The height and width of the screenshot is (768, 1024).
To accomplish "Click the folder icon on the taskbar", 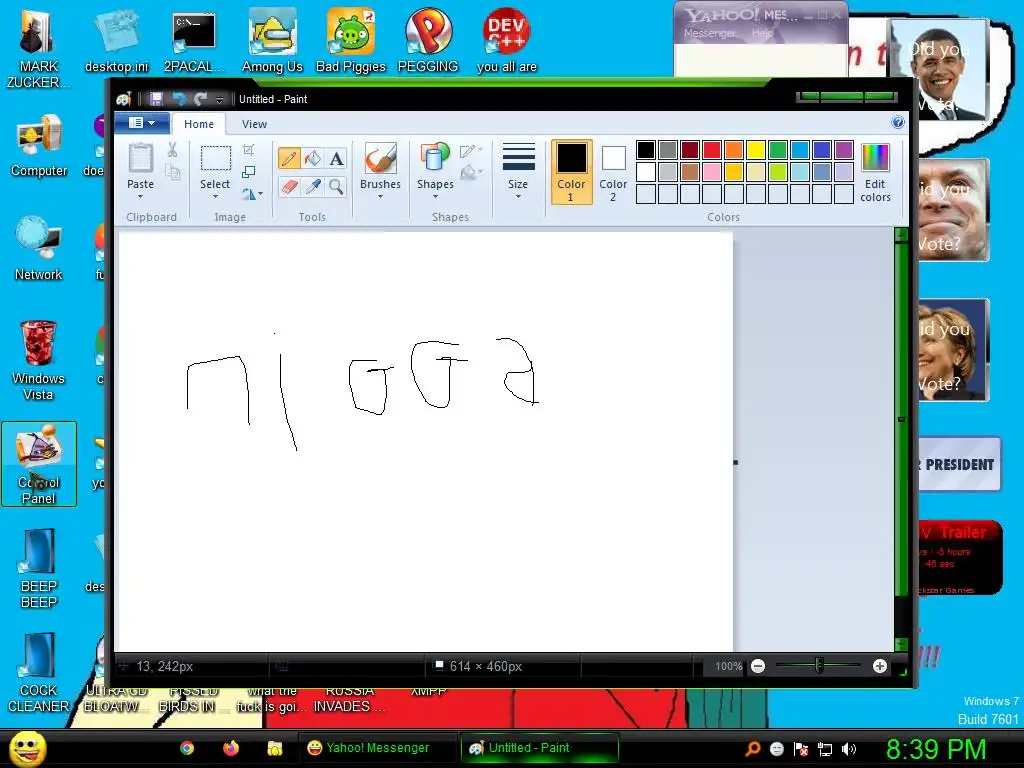I will 274,748.
